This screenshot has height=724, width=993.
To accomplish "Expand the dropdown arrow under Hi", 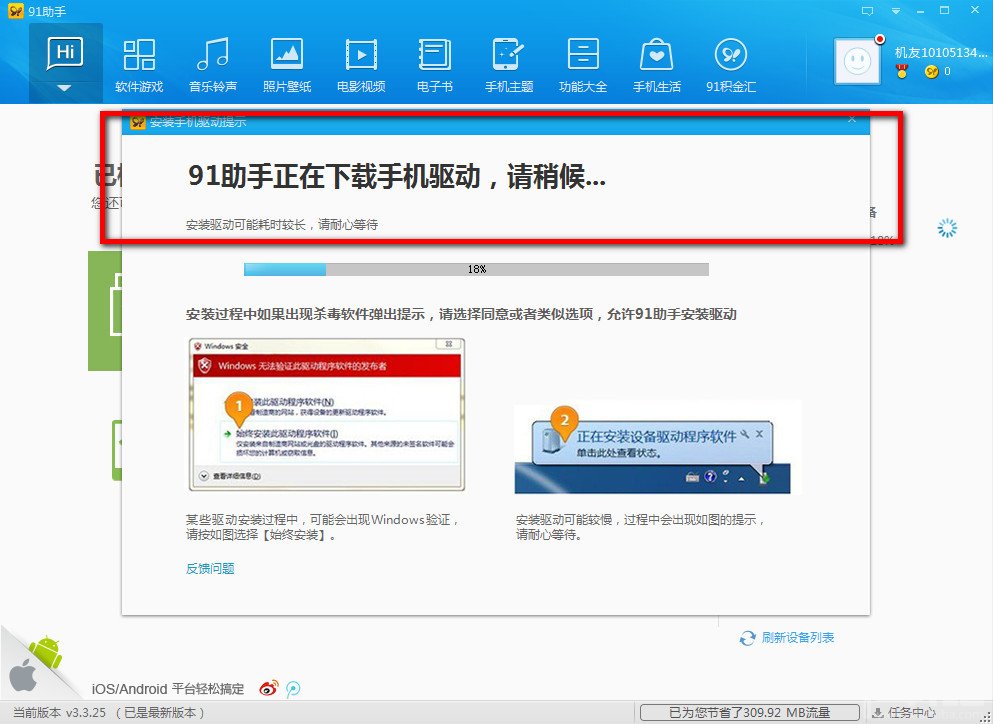I will coord(65,89).
